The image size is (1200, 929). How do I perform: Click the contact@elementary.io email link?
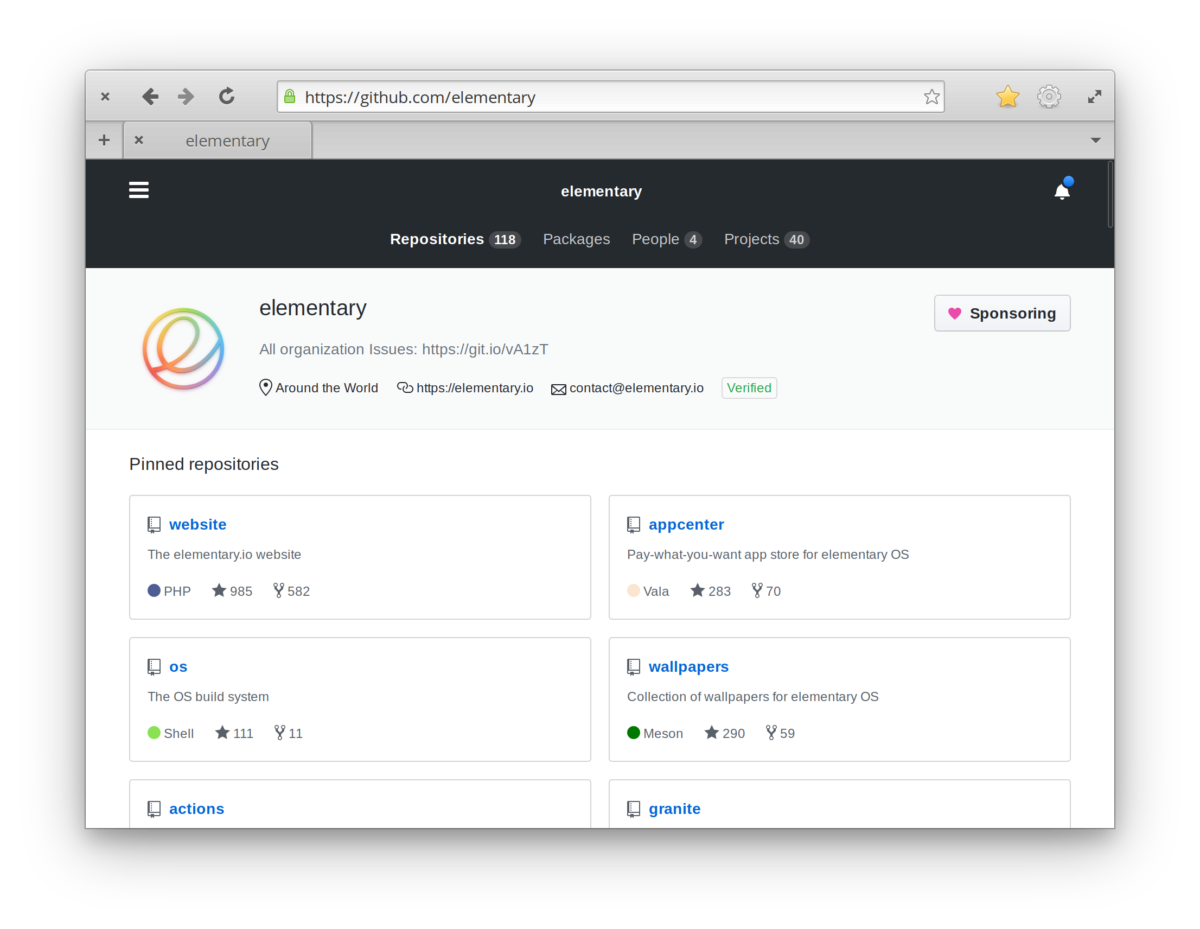click(x=637, y=388)
